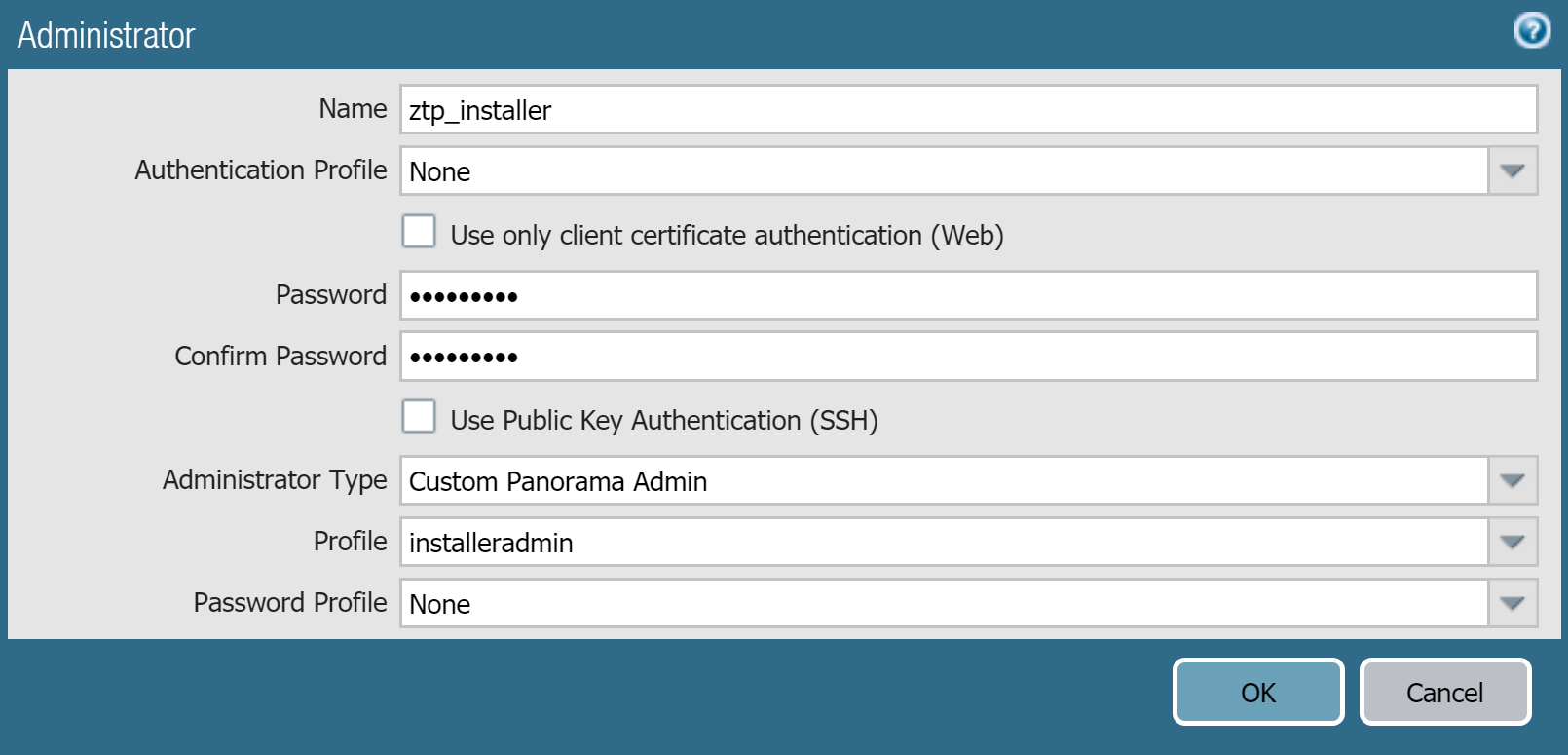Click the Authentication Profile field showing None

coord(944,171)
